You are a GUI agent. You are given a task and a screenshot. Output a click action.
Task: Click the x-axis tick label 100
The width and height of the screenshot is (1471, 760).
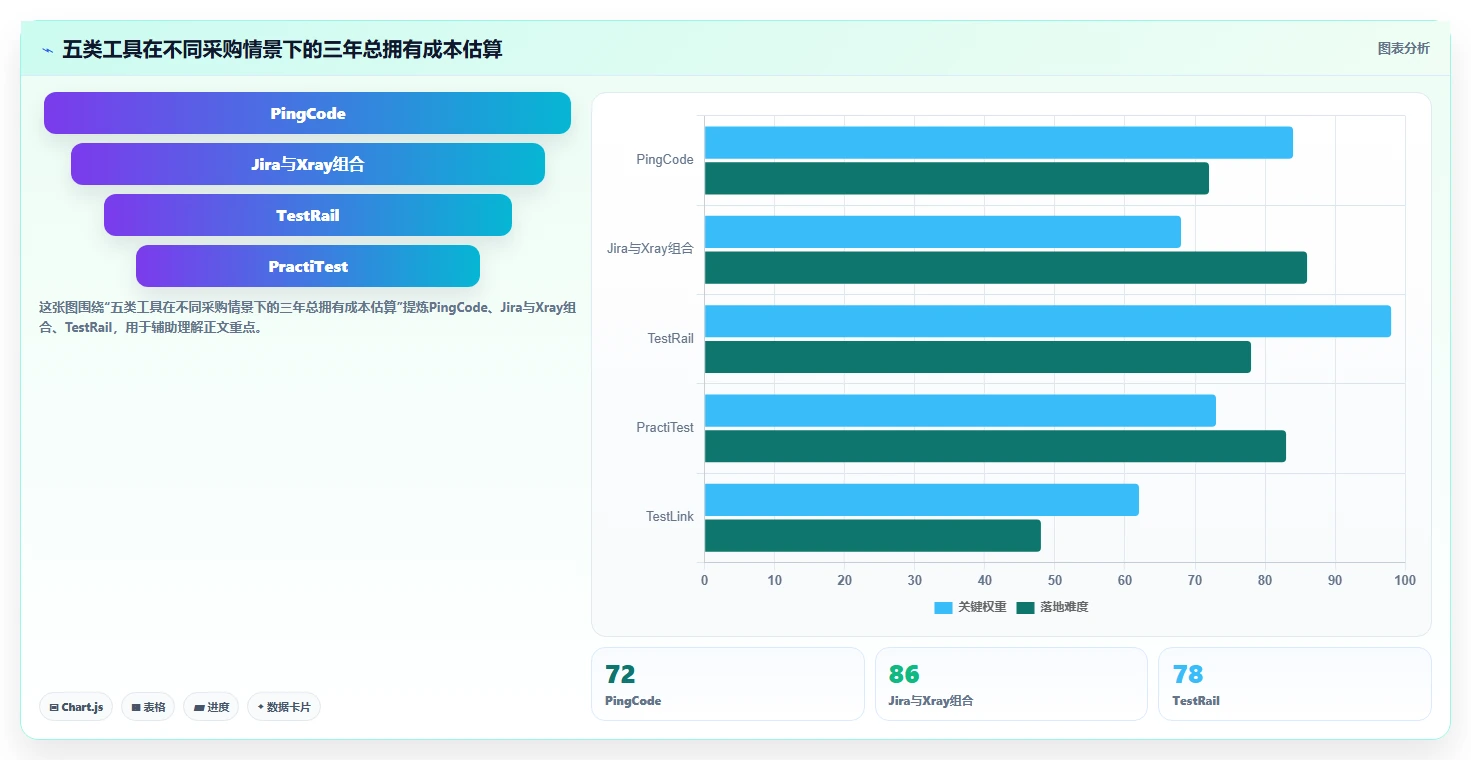[x=1405, y=580]
